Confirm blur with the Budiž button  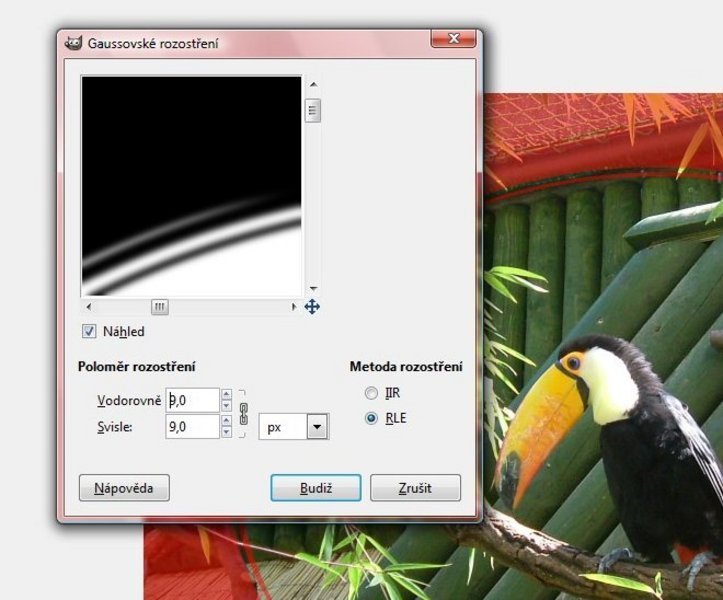tap(316, 488)
